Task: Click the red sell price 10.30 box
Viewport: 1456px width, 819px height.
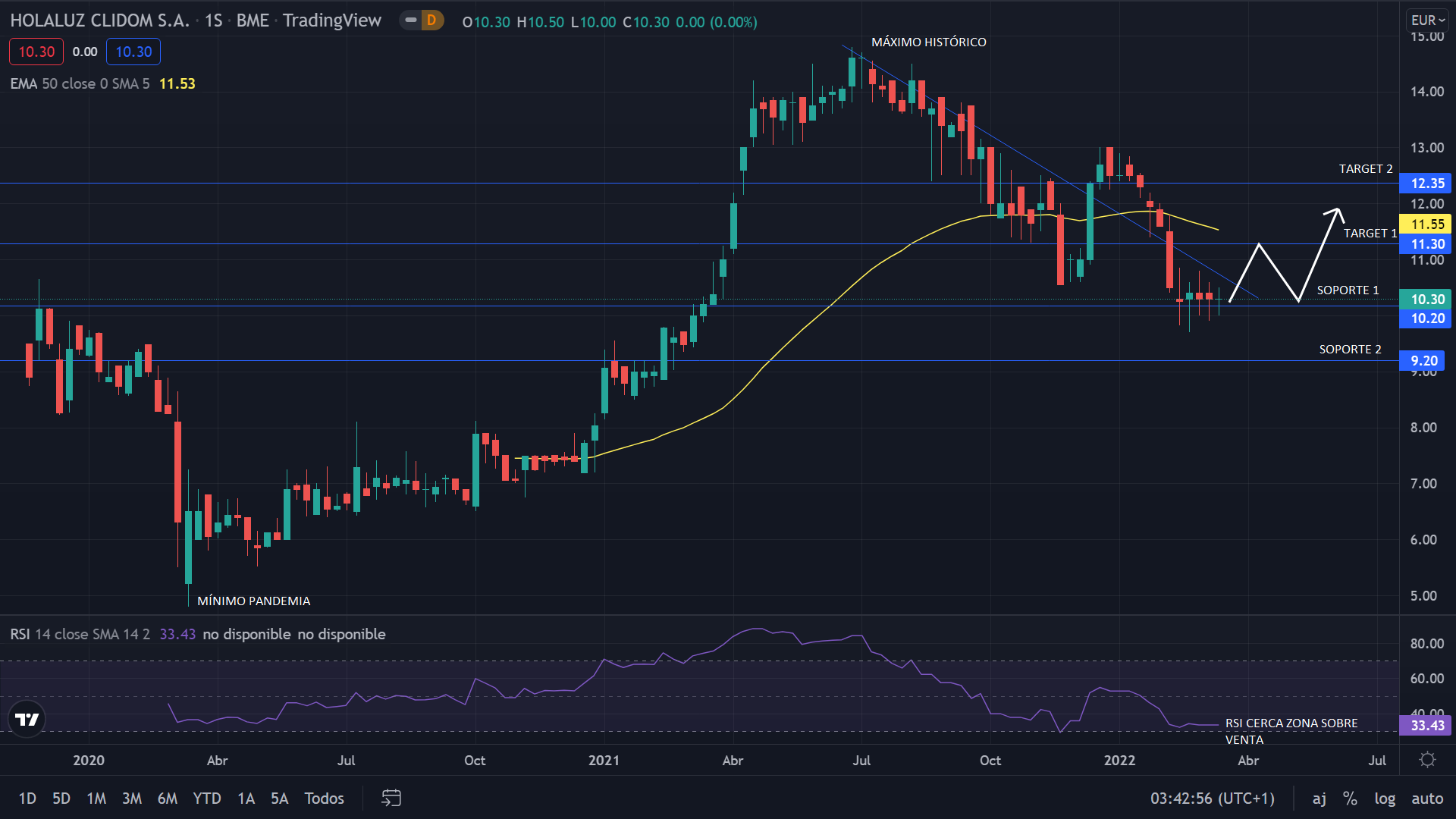Action: point(36,52)
